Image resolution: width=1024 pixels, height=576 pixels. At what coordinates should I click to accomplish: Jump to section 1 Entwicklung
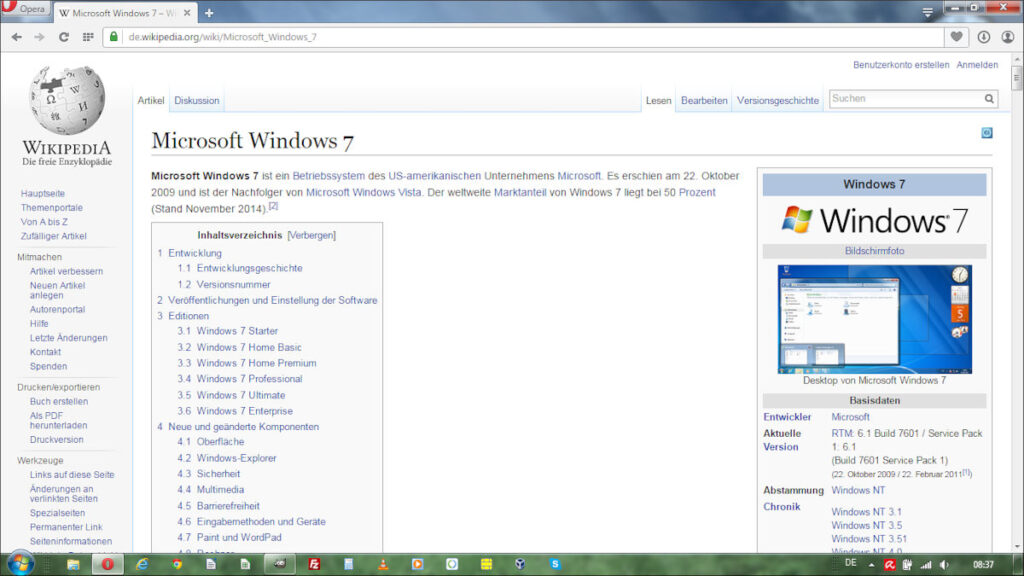click(x=189, y=253)
